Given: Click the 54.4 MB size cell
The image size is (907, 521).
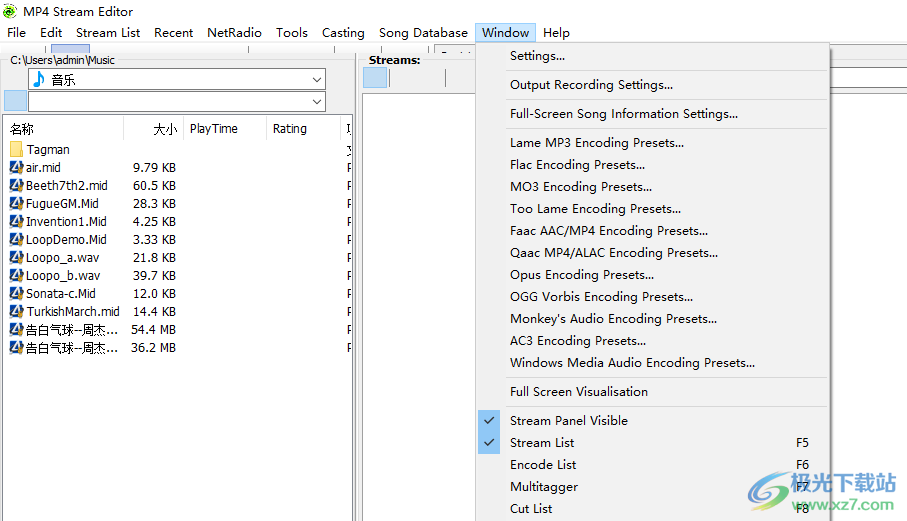Looking at the screenshot, I should [x=153, y=330].
